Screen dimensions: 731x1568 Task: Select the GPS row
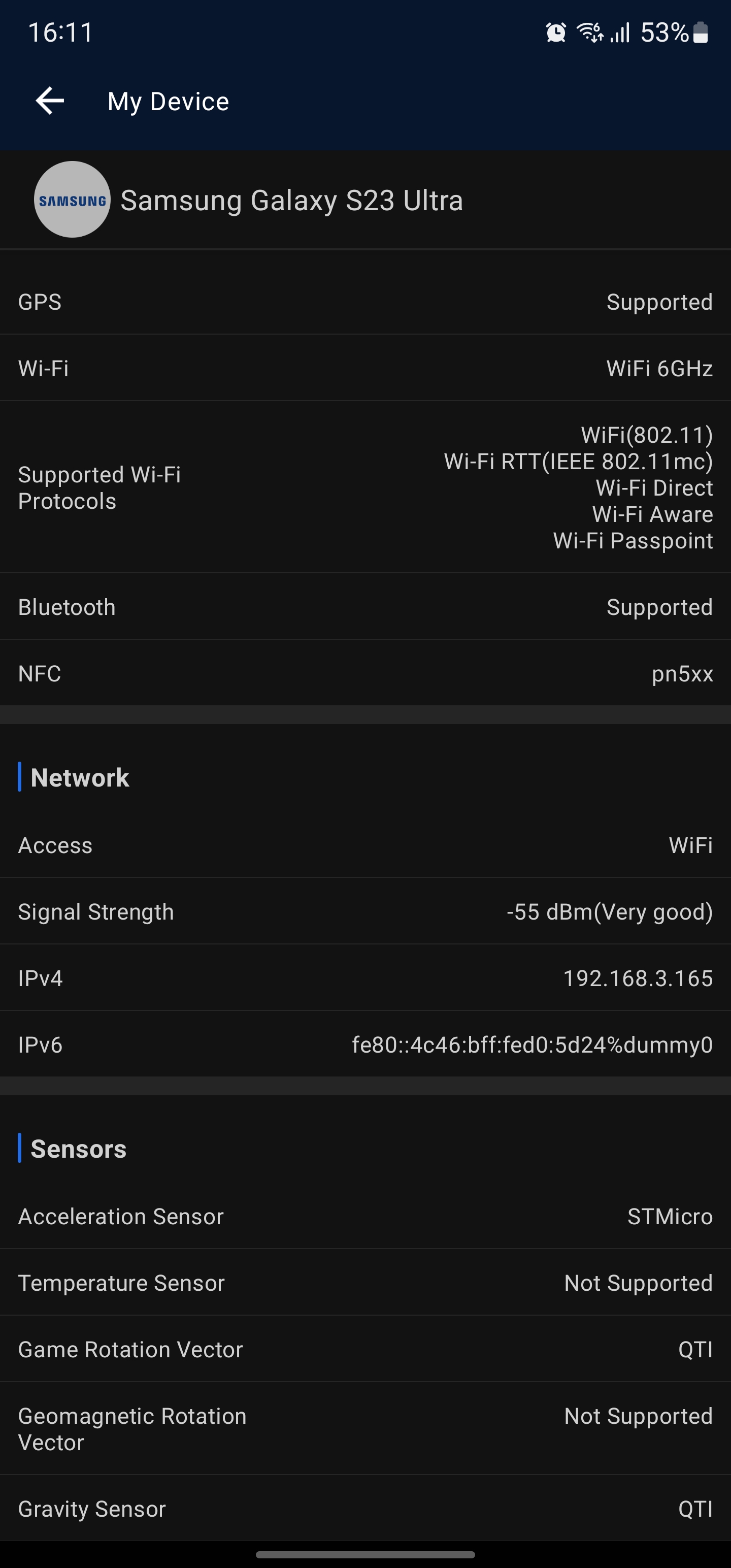[x=365, y=302]
